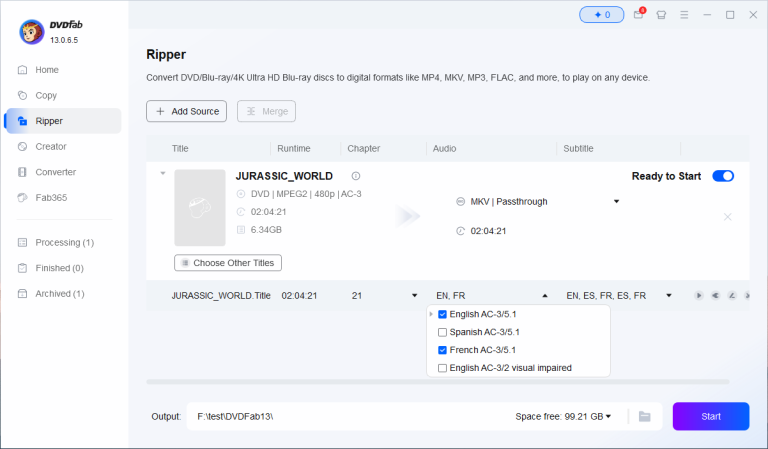Image resolution: width=768 pixels, height=449 pixels.
Task: Click DVD | MPEG2 | 480p | AC-3 info
Action: (x=306, y=194)
